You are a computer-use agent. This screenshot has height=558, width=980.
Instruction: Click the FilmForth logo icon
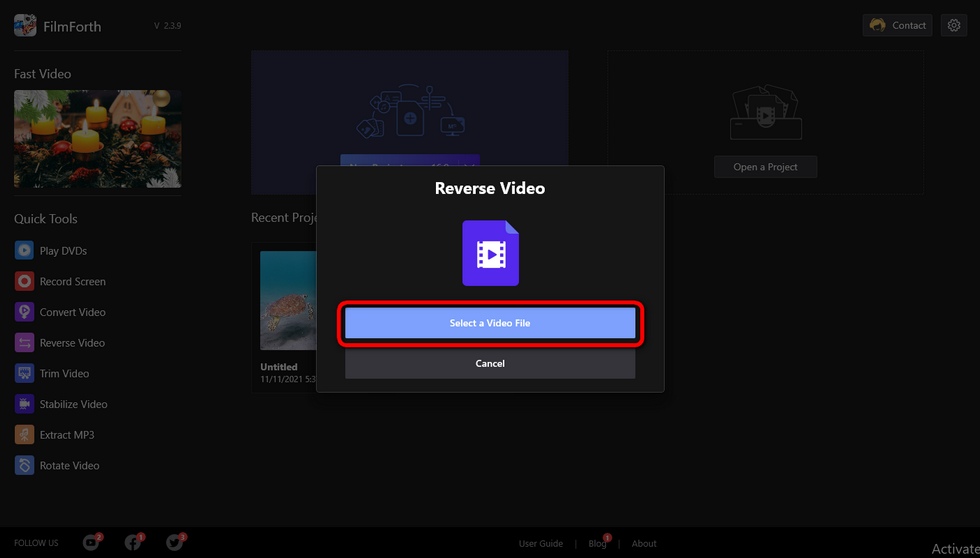(25, 26)
